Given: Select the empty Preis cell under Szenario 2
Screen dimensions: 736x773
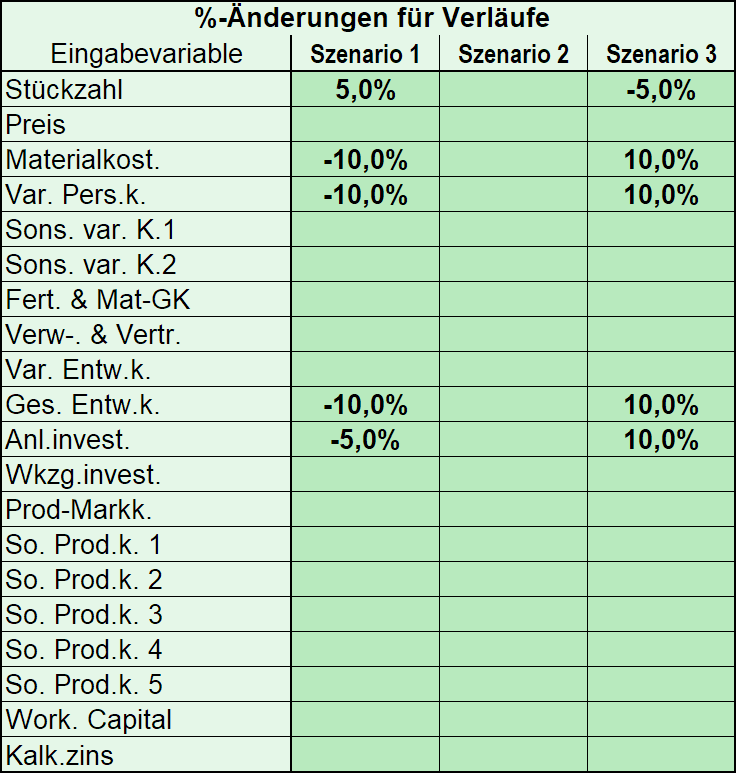Looking at the screenshot, I should (513, 124).
